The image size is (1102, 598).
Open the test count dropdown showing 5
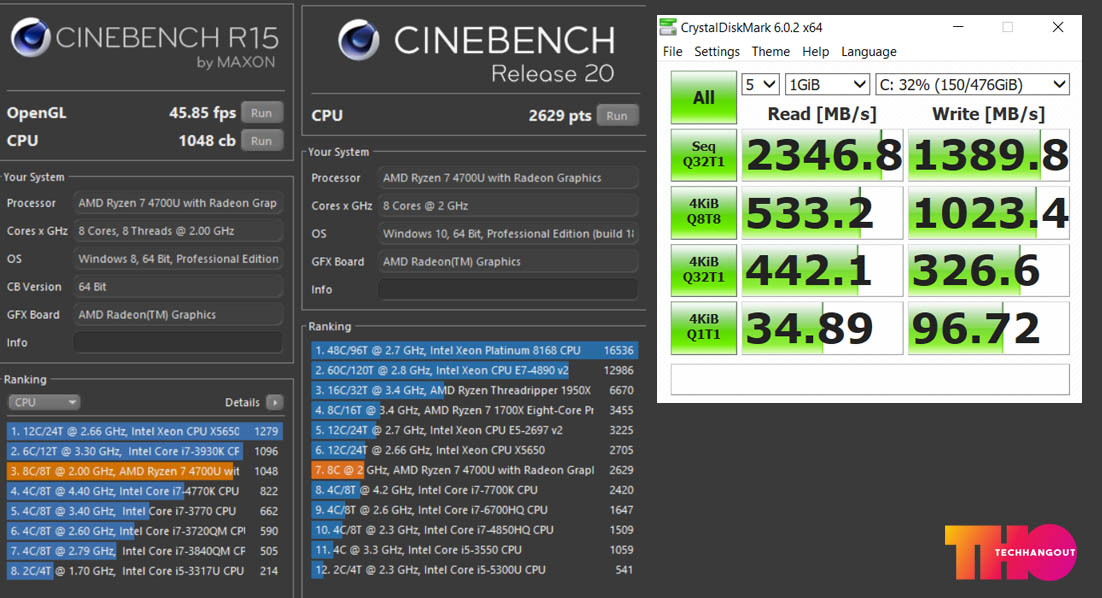point(760,85)
